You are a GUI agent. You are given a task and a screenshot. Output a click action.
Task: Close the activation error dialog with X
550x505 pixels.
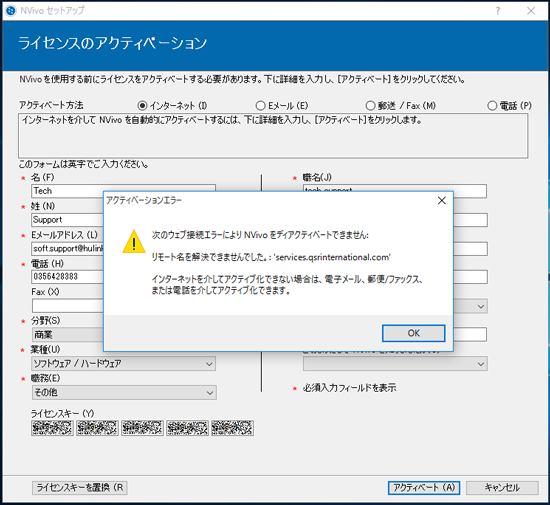442,201
